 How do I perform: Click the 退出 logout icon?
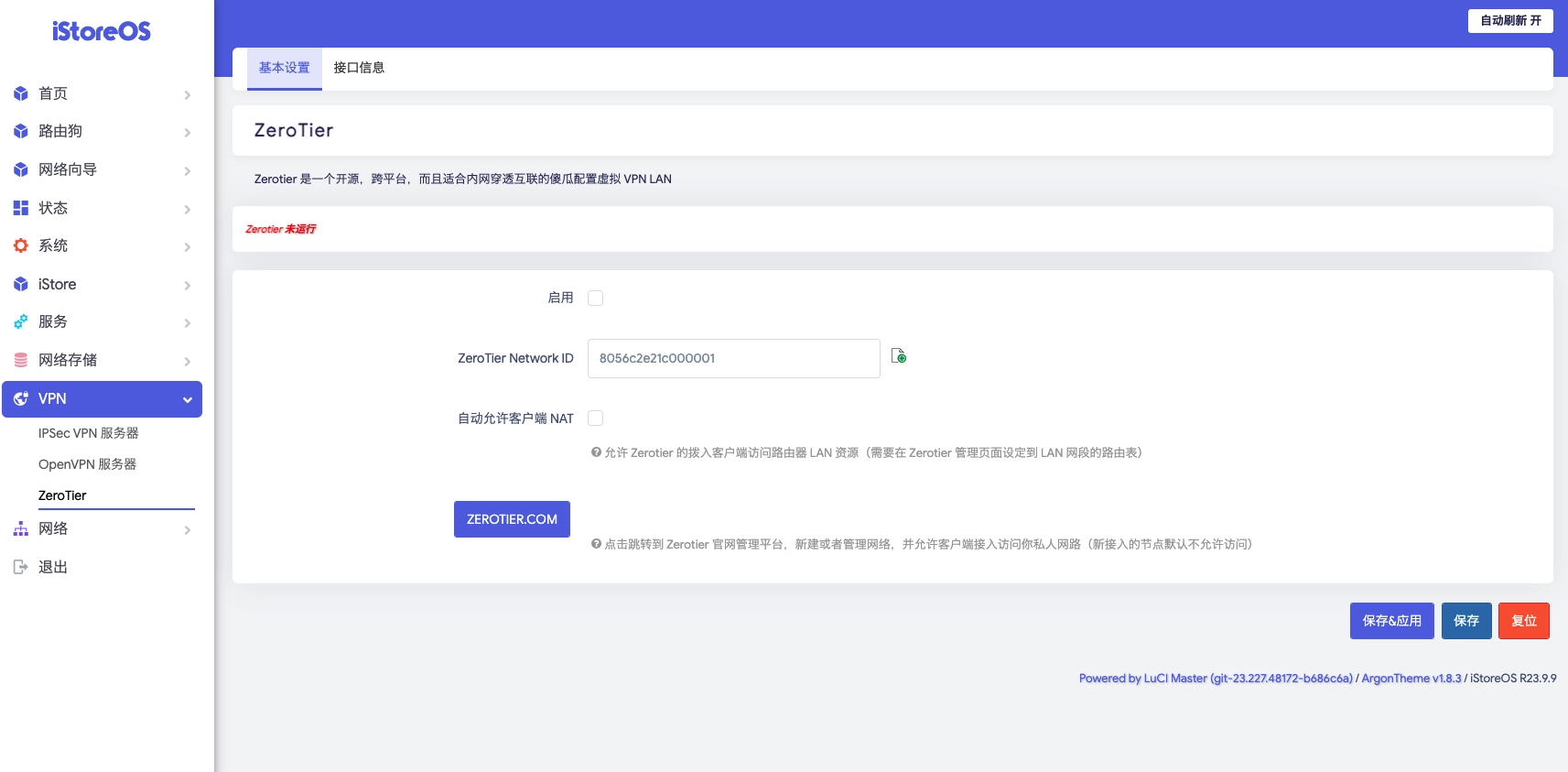(x=21, y=567)
